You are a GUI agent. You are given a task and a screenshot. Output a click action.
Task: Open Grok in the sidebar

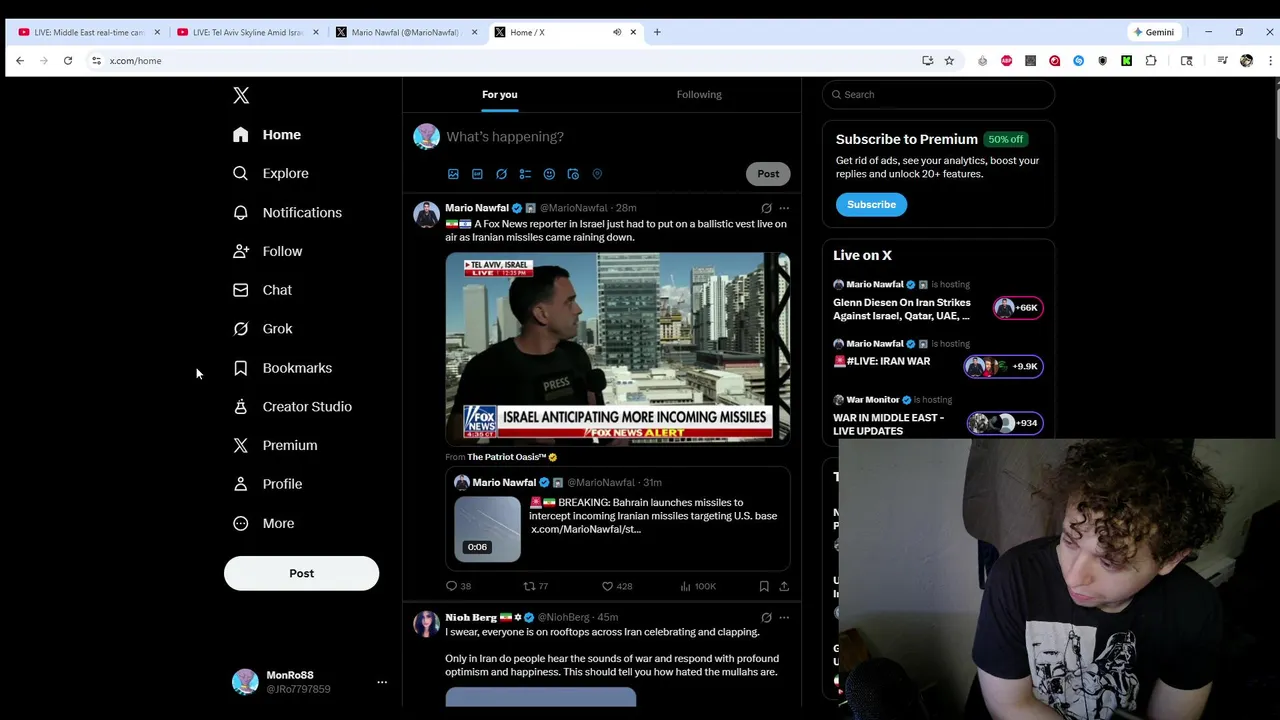pyautogui.click(x=263, y=328)
